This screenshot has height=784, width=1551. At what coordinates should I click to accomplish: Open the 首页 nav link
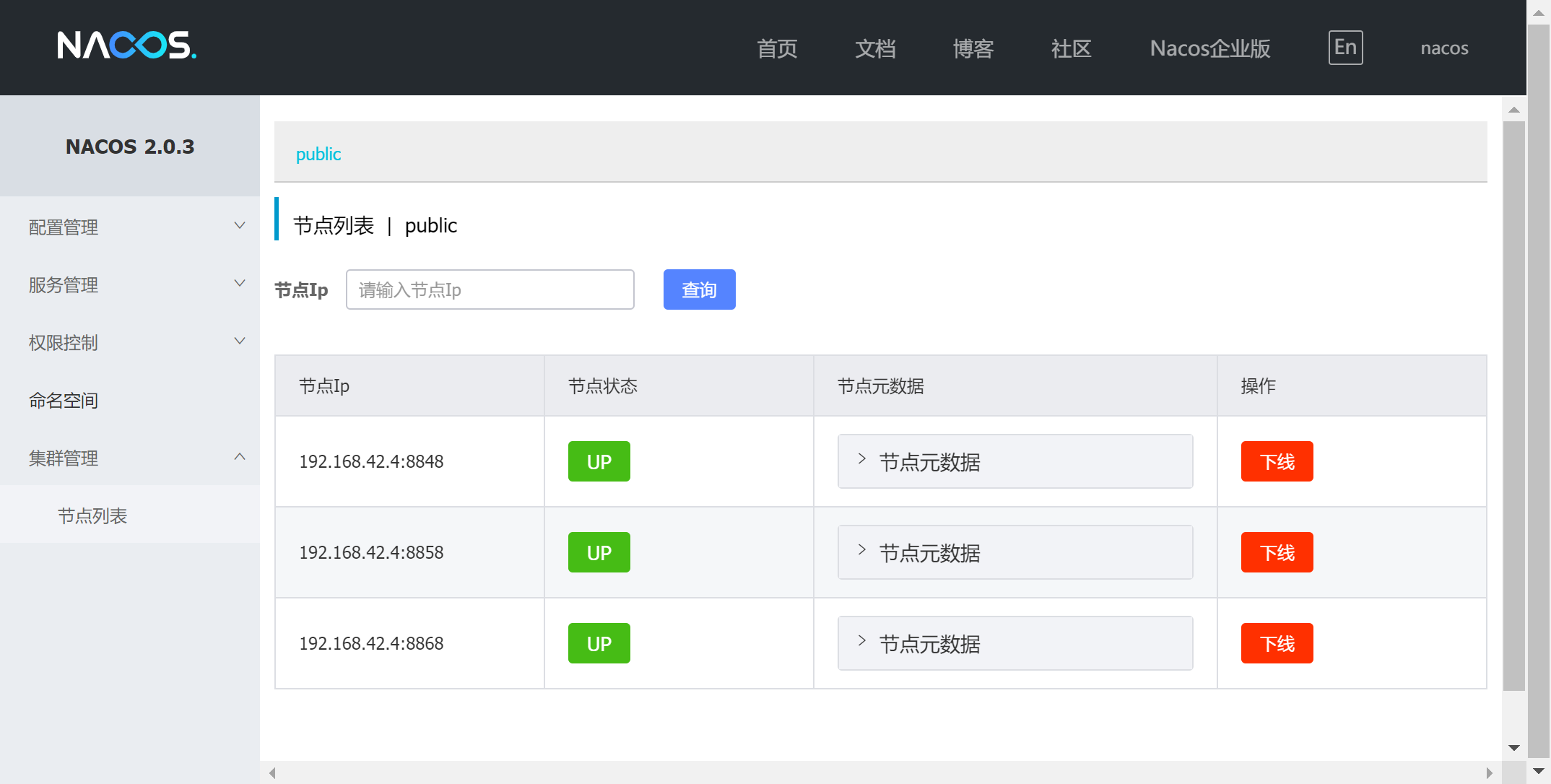coord(777,48)
